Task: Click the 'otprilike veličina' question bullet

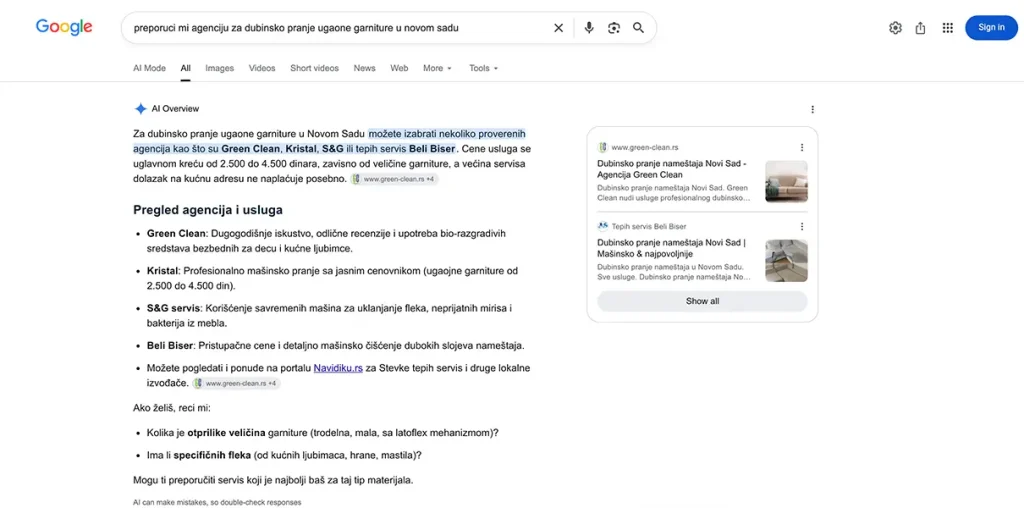Action: [x=323, y=432]
